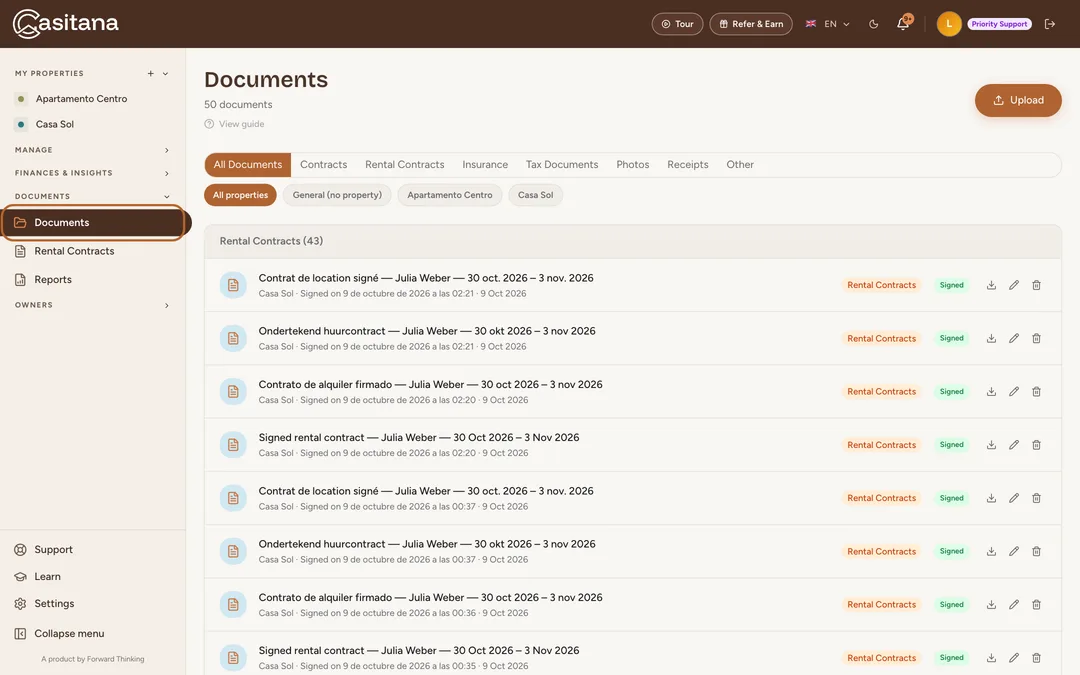The image size is (1080, 675).
Task: Open the user avatar L
Action: 949,24
